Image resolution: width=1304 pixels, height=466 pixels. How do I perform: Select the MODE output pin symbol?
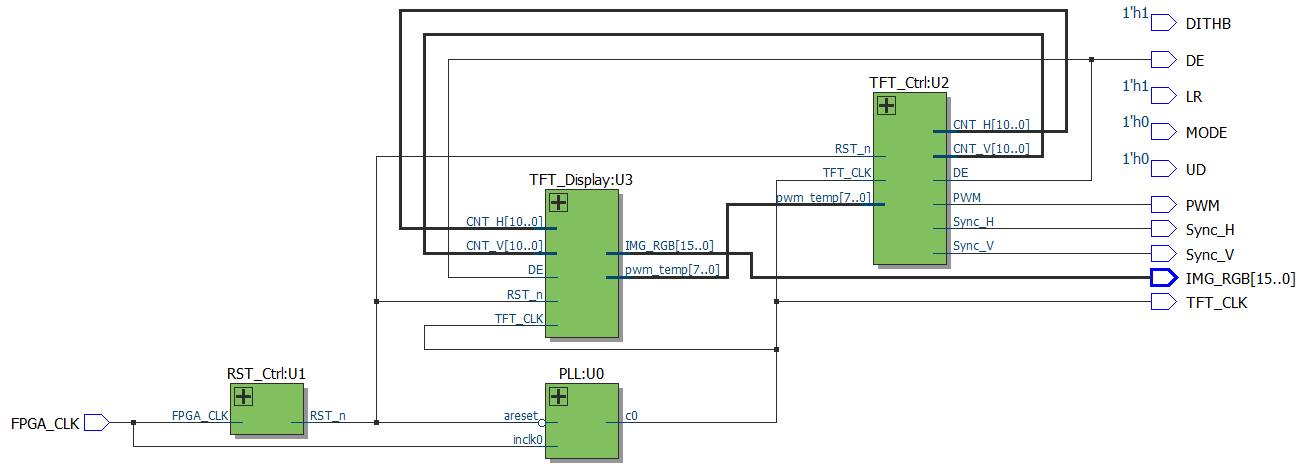(x=1163, y=132)
